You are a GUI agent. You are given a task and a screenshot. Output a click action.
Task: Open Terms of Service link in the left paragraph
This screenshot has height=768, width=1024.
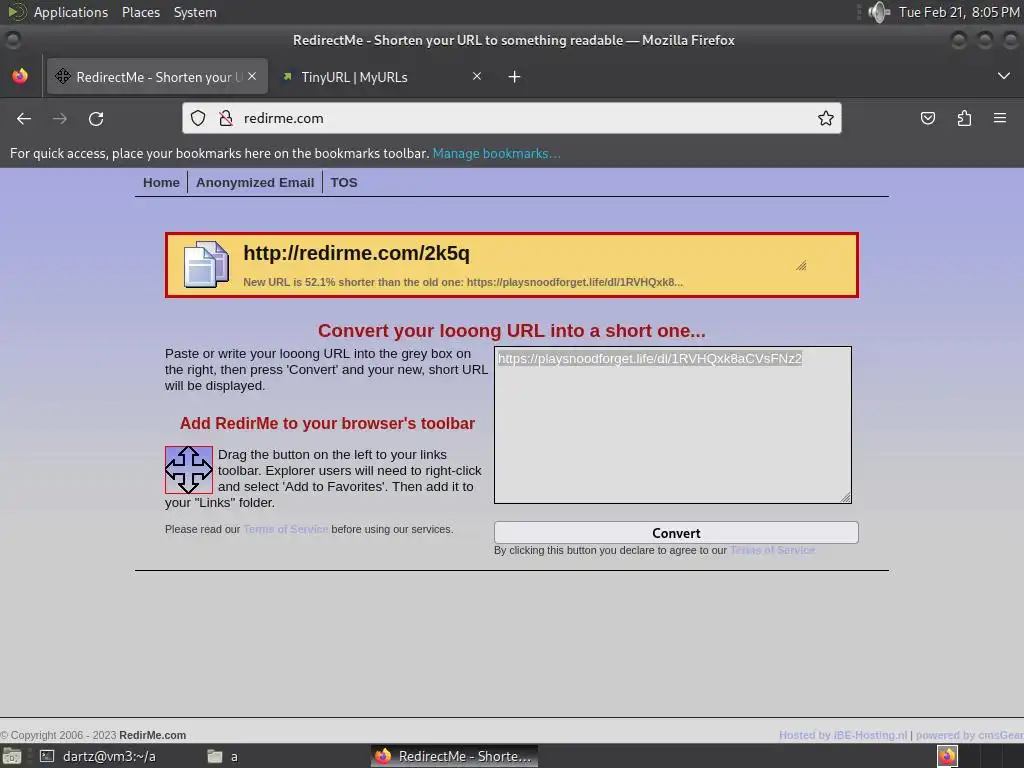[285, 529]
